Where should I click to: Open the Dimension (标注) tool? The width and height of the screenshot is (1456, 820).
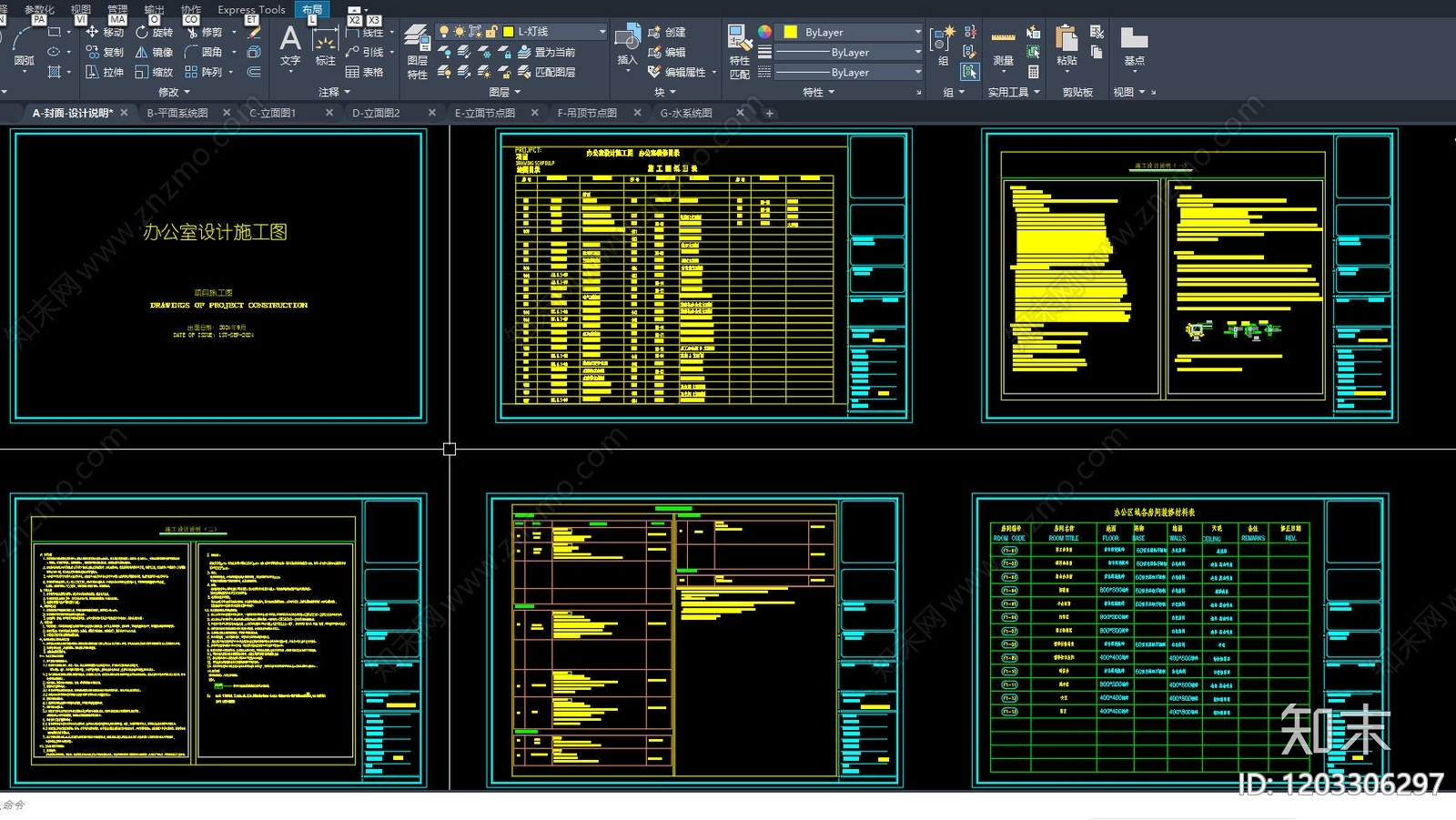[x=325, y=46]
